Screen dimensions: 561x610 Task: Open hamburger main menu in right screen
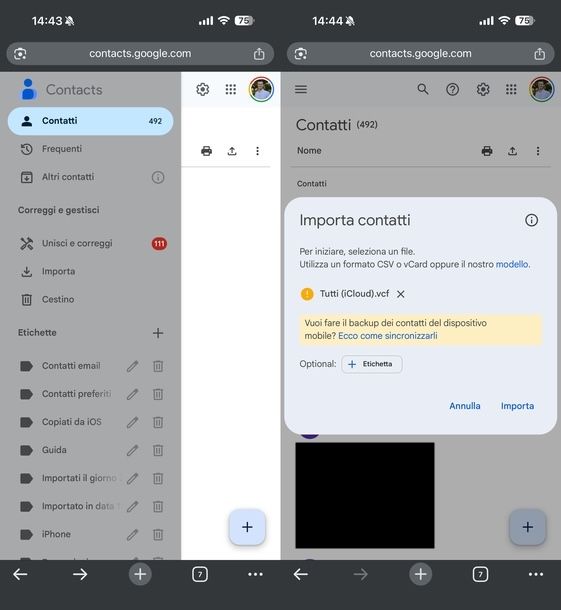pos(301,89)
